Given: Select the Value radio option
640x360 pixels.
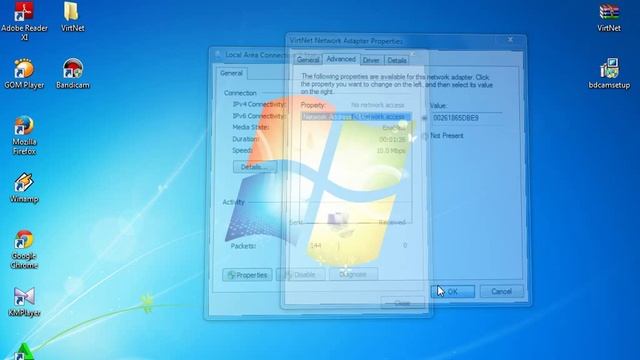Looking at the screenshot, I should point(424,118).
